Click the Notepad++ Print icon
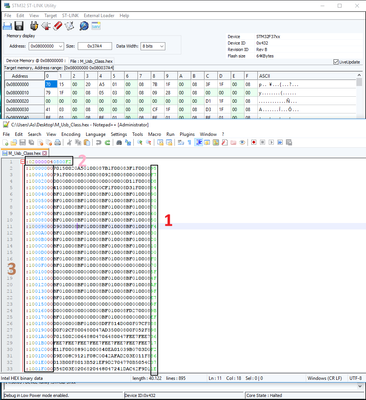The height and width of the screenshot is (400, 366). (57, 142)
